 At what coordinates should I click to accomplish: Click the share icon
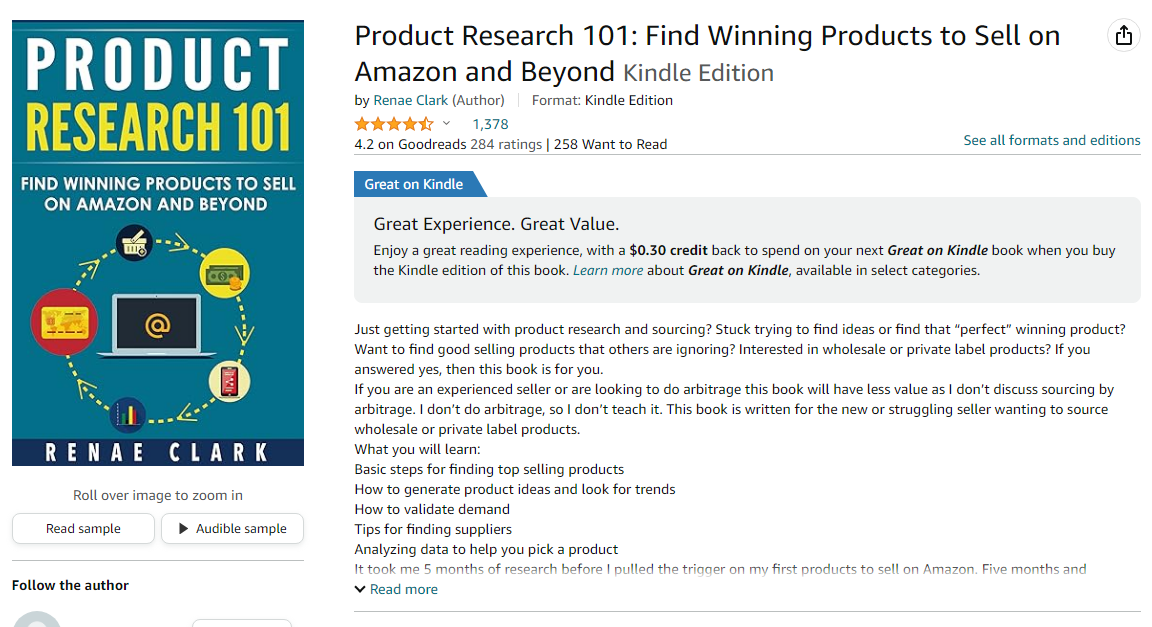point(1123,34)
